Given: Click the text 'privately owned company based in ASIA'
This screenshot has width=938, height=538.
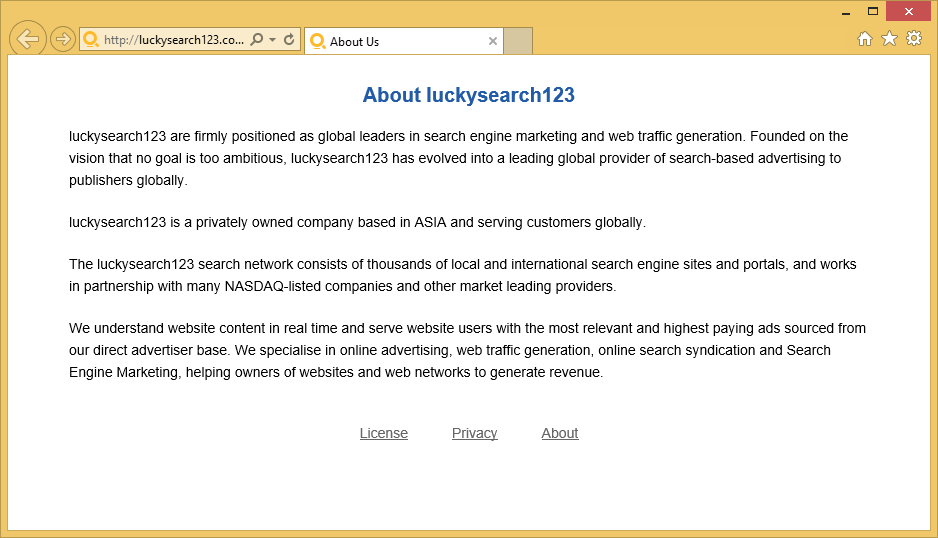Looking at the screenshot, I should coord(321,223).
